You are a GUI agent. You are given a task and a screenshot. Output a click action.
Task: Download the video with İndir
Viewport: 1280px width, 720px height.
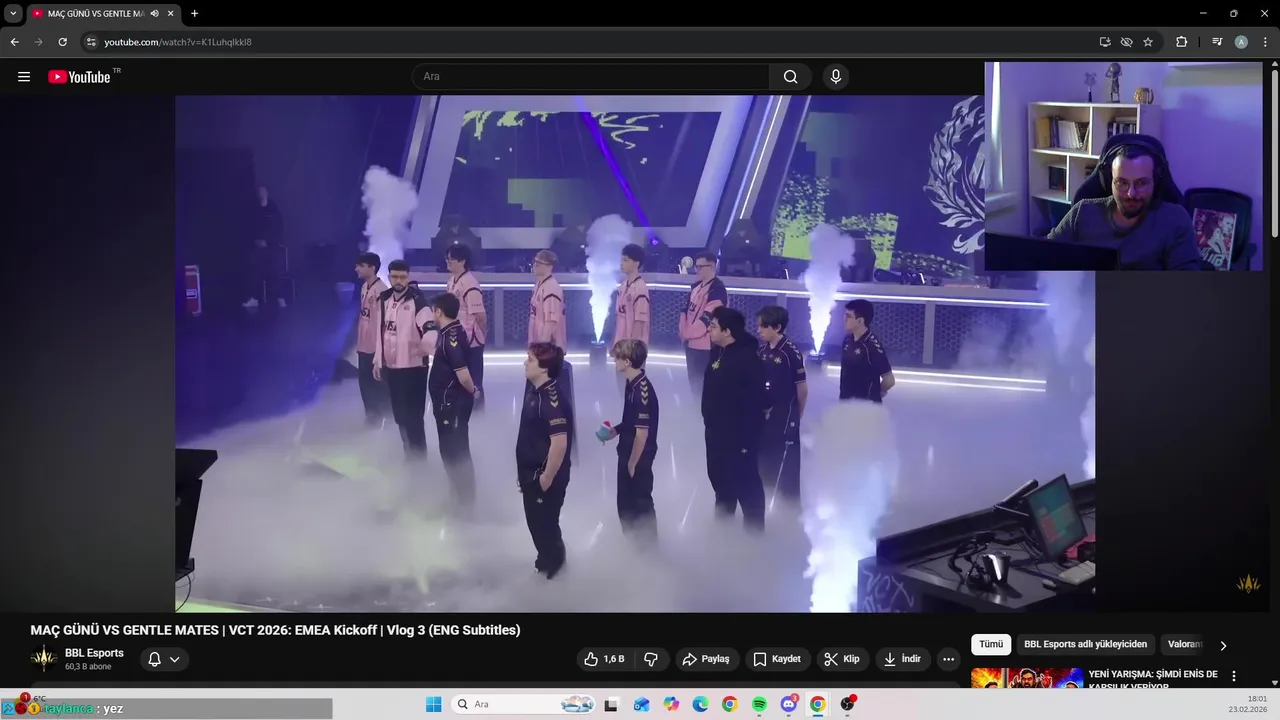902,659
